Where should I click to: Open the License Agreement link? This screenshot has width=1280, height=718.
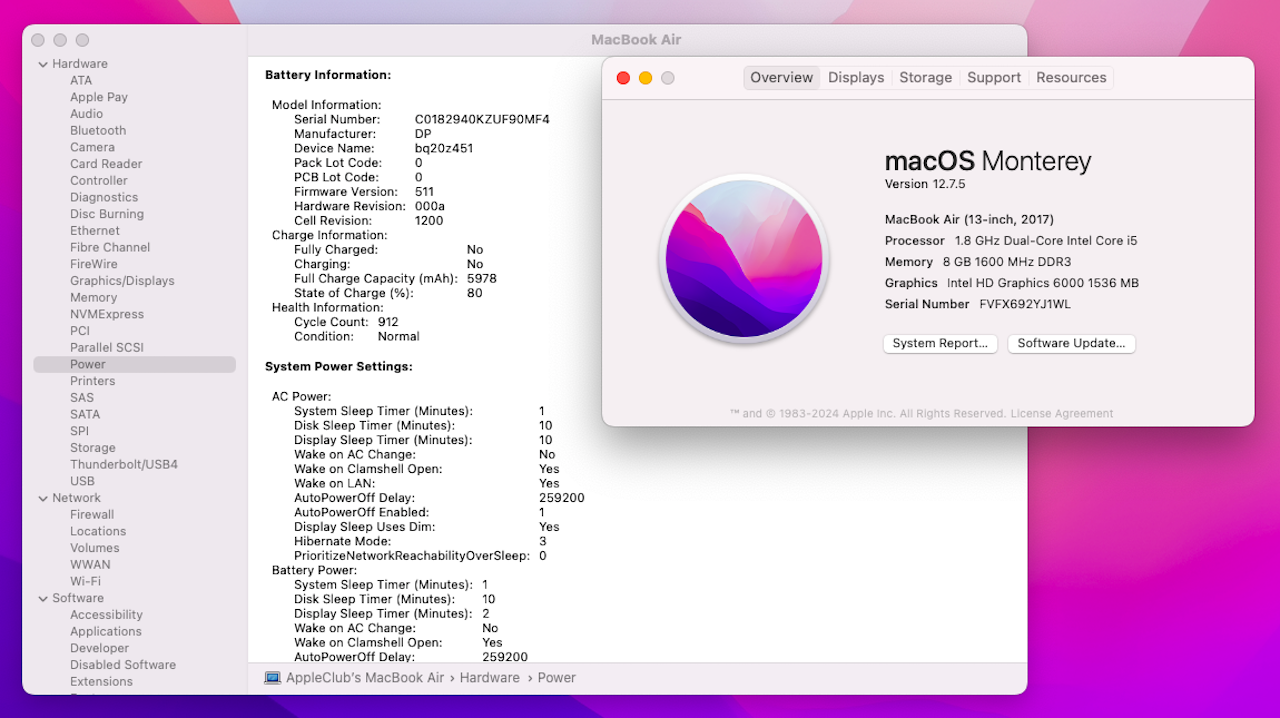(x=1061, y=413)
